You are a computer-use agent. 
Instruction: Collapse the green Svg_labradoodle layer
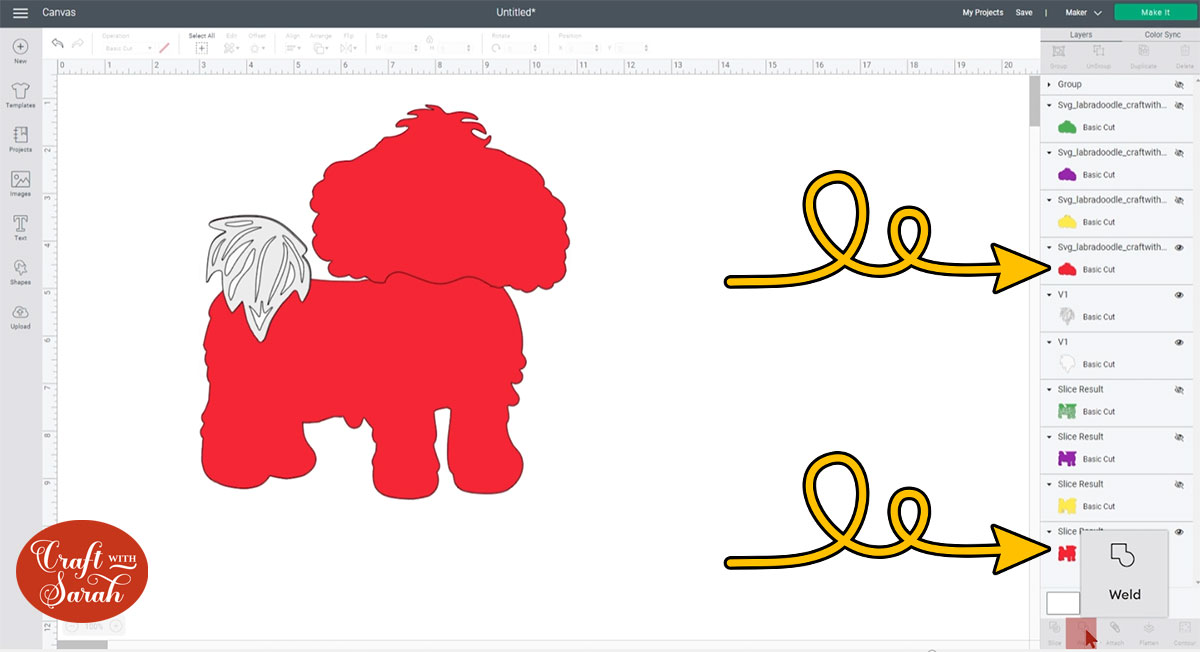(x=1049, y=105)
